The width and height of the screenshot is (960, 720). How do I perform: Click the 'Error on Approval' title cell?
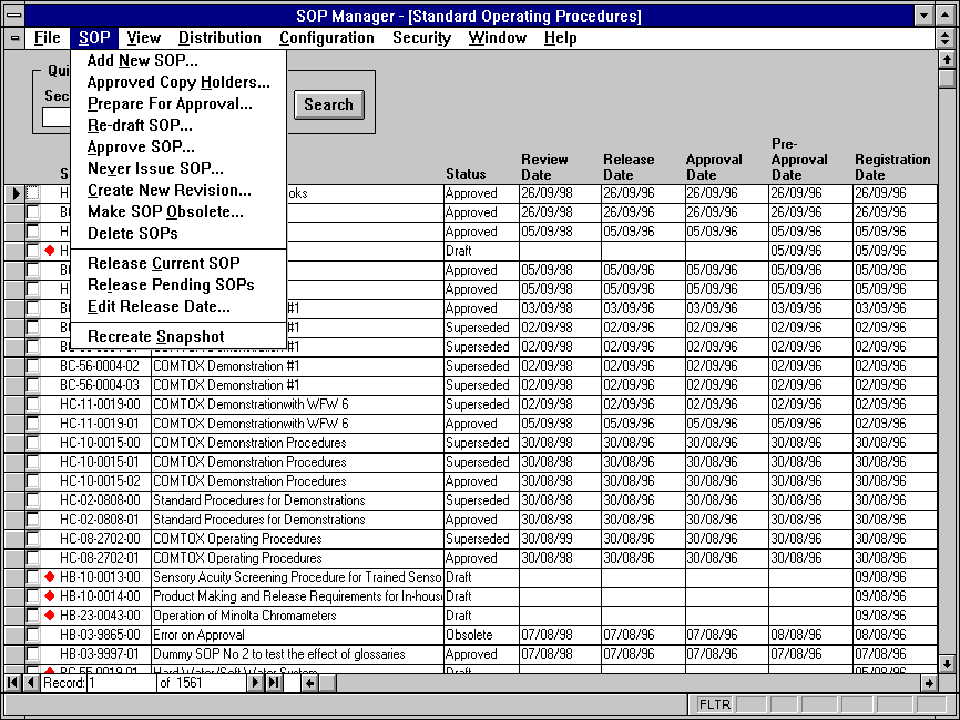pos(298,635)
